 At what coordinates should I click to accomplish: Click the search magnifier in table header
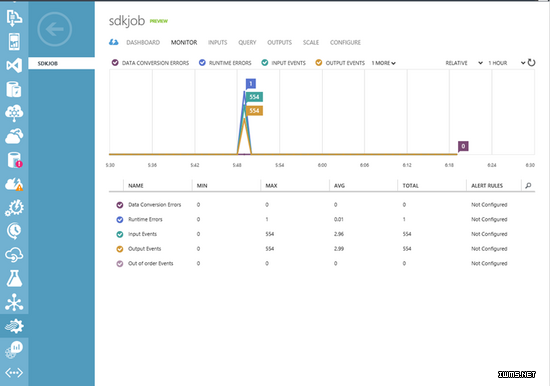pyautogui.click(x=528, y=186)
